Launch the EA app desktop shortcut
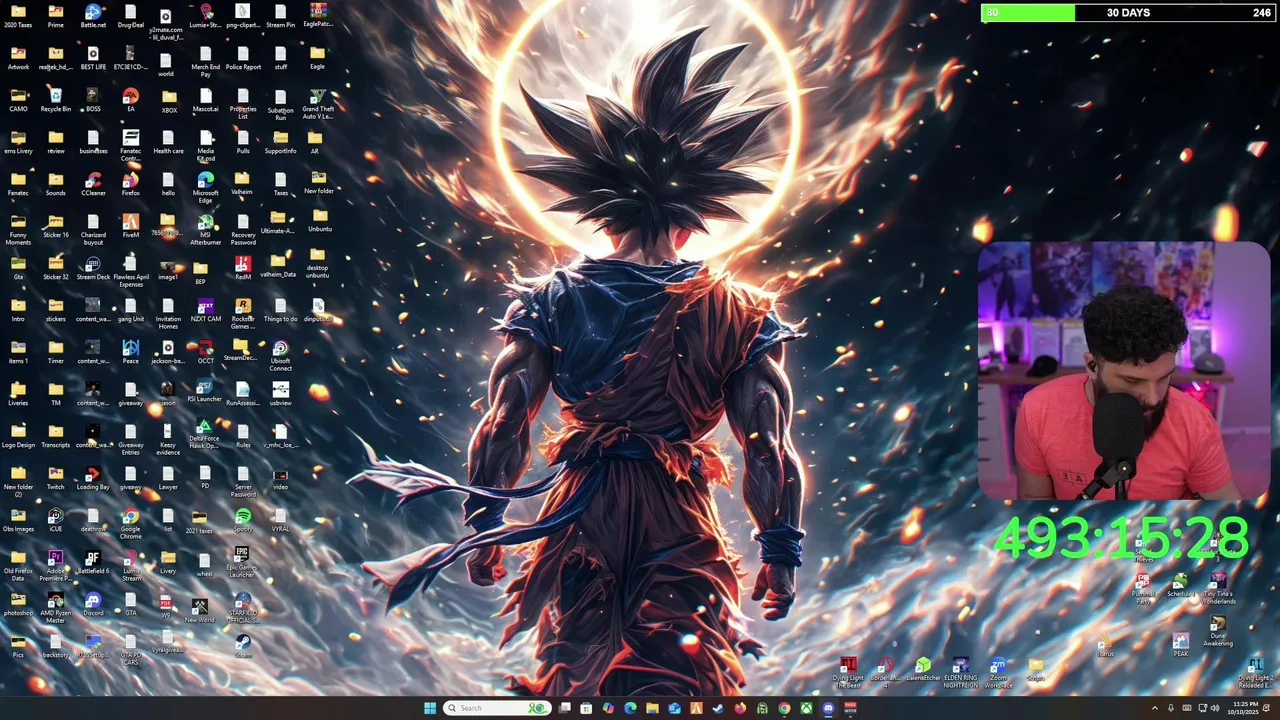 130,100
